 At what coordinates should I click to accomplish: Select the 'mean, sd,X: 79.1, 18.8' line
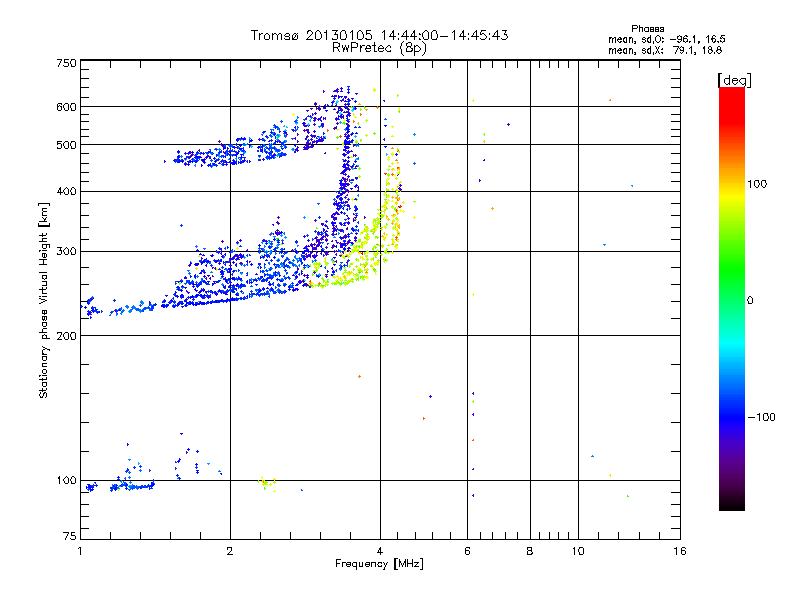click(665, 50)
